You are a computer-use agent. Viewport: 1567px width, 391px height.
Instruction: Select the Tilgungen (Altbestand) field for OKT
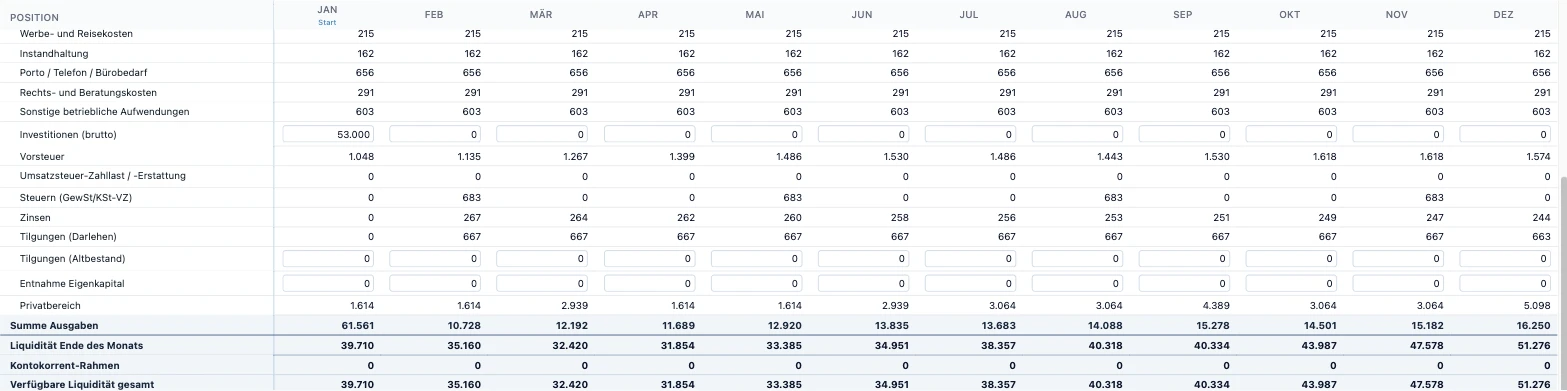[x=1291, y=259]
